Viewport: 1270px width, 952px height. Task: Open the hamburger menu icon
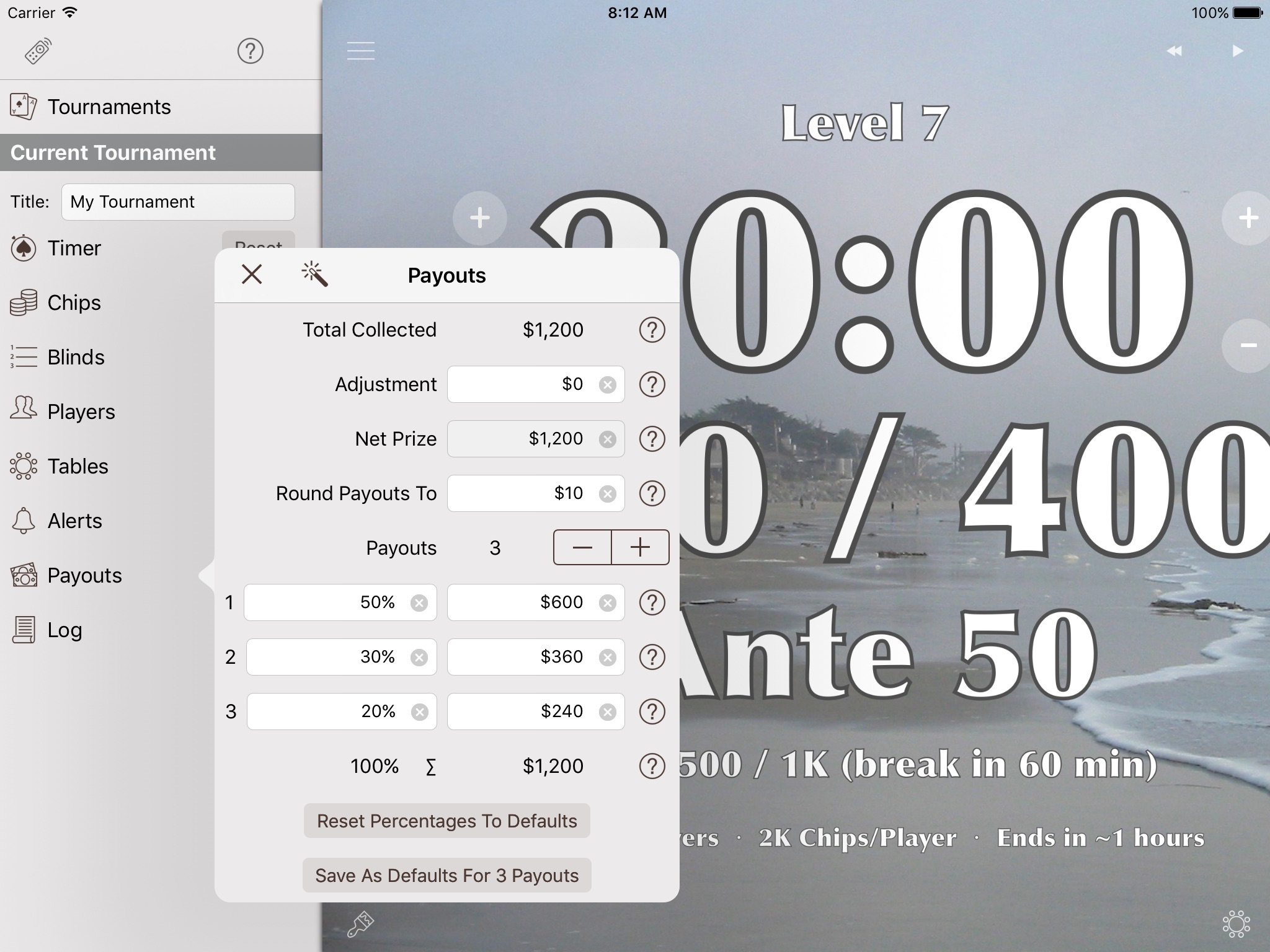[x=361, y=51]
